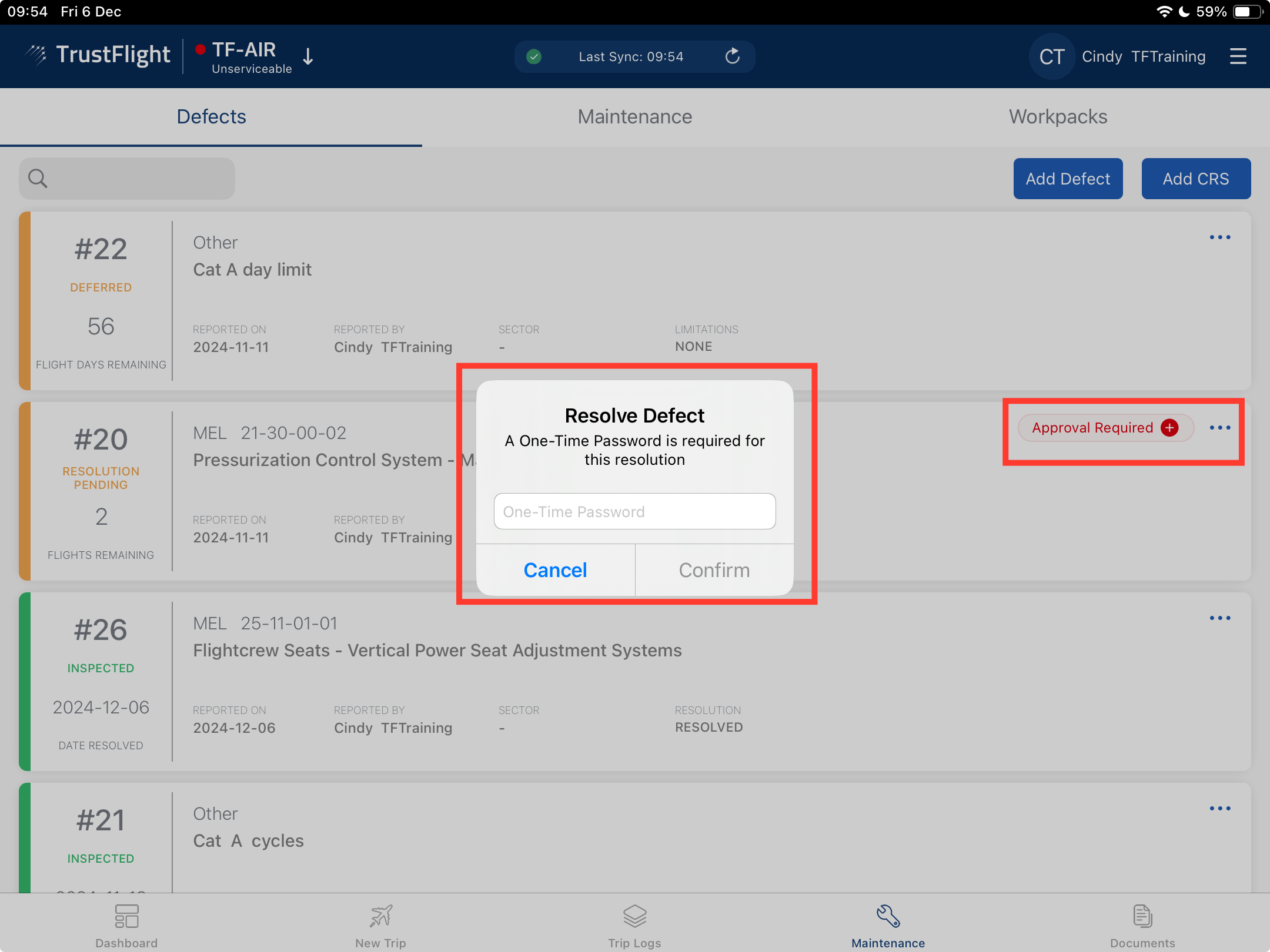
Task: Click green sync status checkmark
Action: [534, 56]
